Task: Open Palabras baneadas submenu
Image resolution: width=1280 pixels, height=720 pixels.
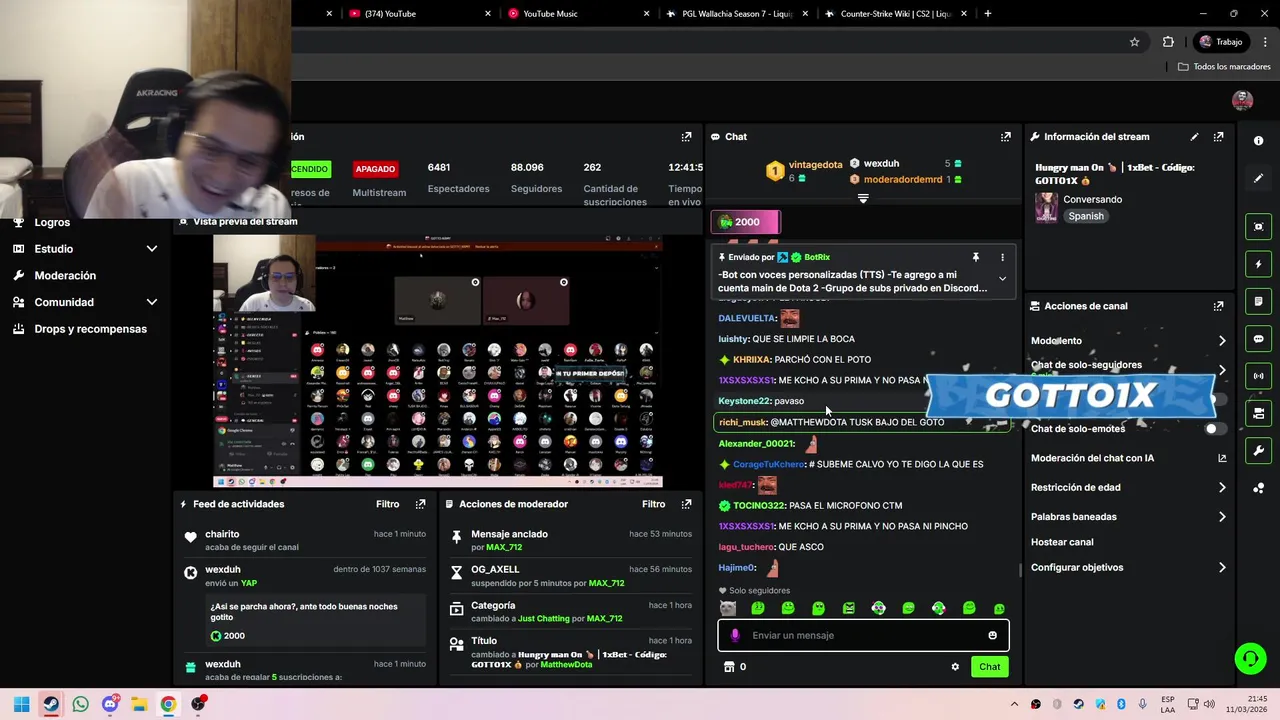Action: 1221,517
